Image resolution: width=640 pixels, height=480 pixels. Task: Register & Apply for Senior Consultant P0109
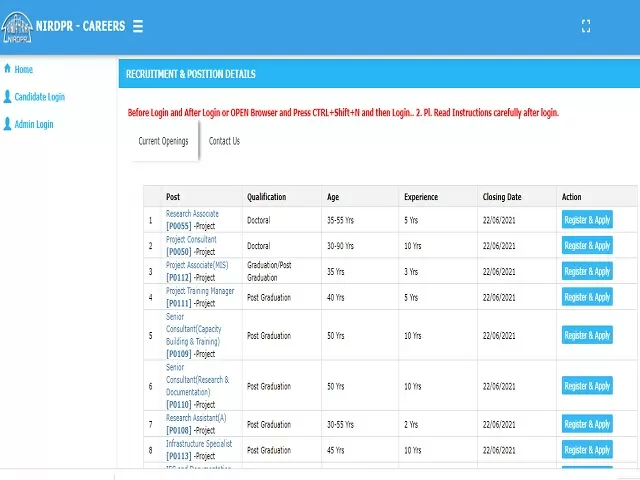pyautogui.click(x=587, y=336)
